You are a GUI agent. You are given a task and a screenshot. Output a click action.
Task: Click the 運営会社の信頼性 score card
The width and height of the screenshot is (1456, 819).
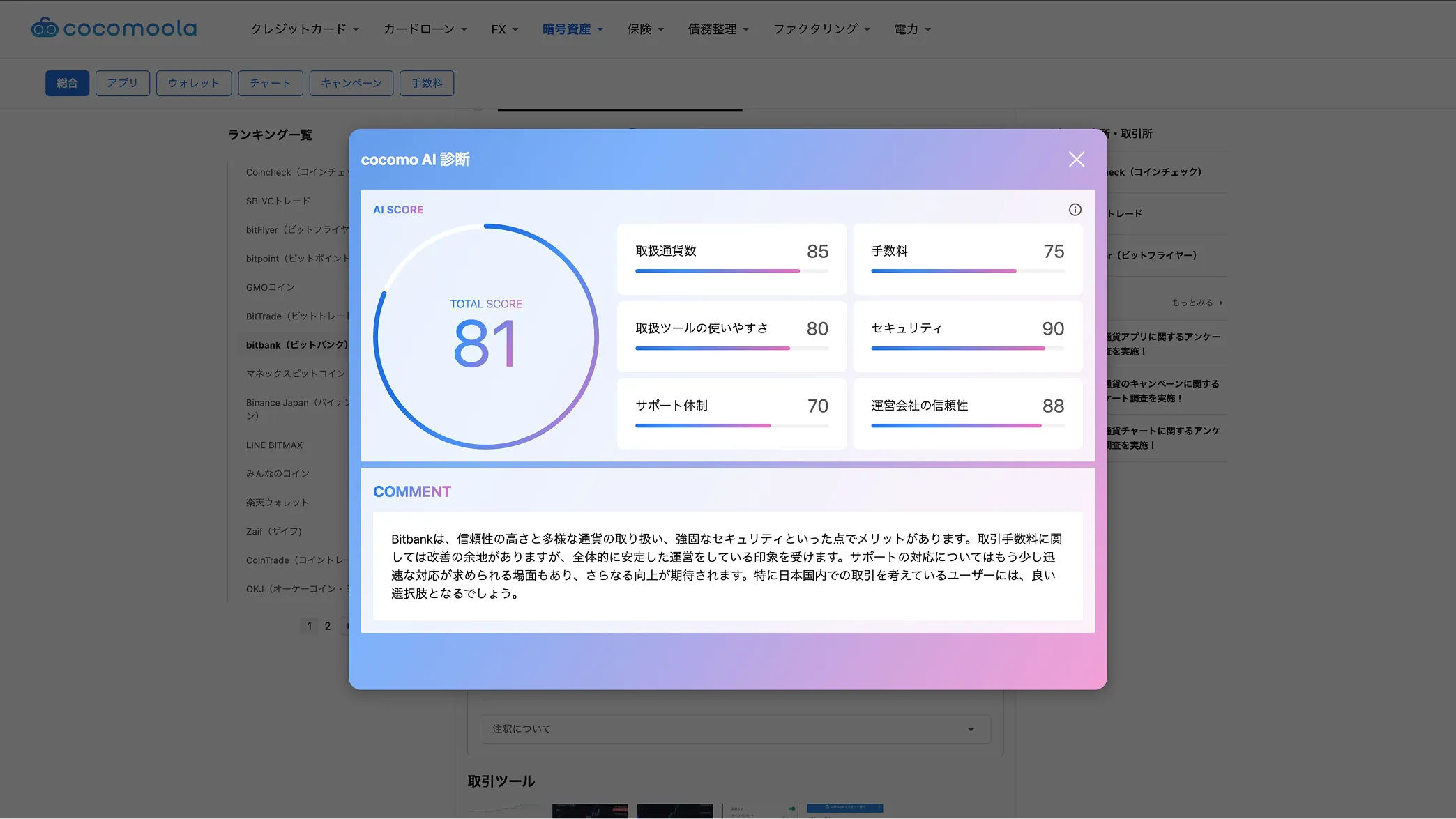(967, 413)
